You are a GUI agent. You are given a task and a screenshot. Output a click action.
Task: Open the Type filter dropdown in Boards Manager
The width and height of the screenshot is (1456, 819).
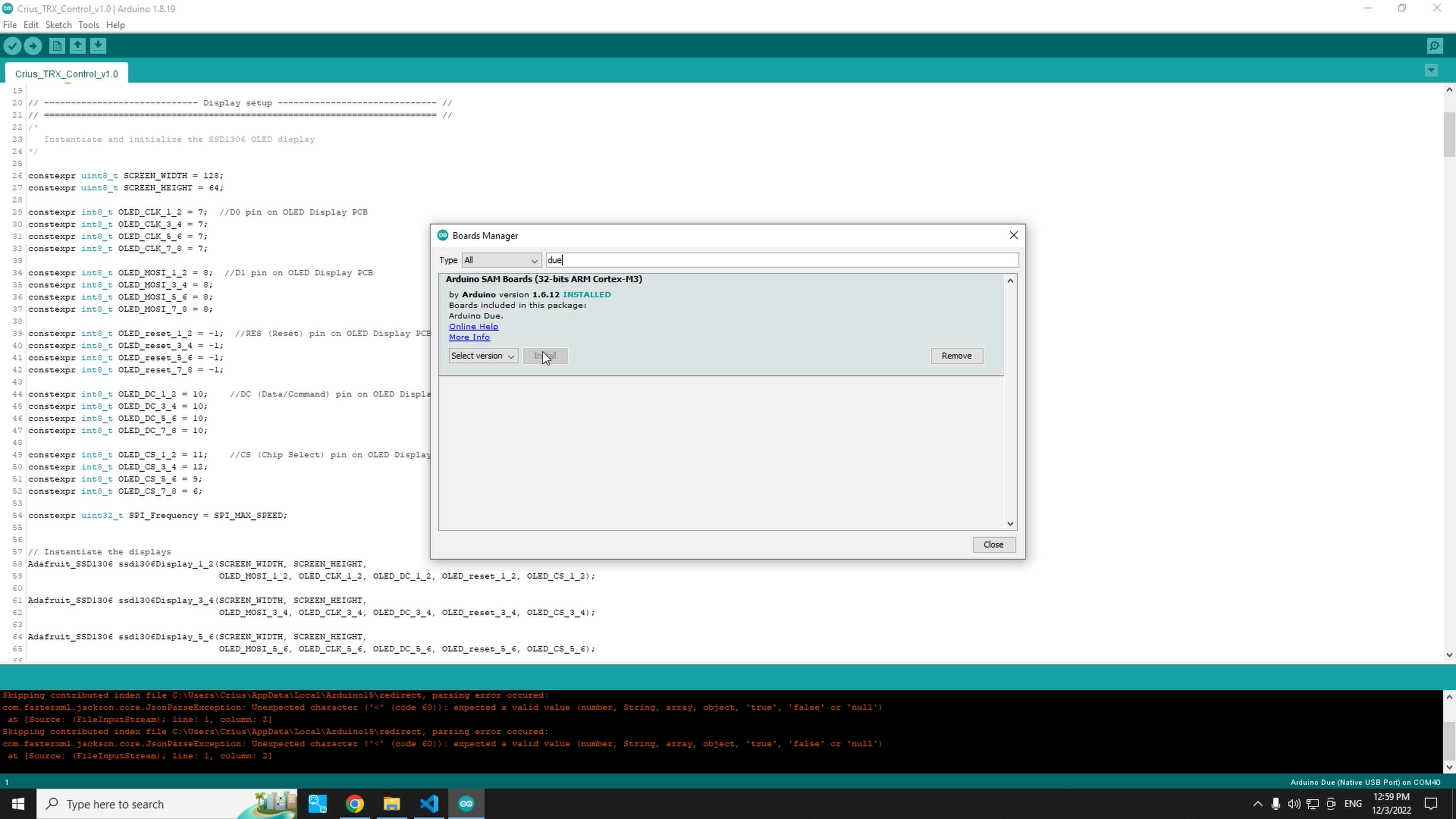(x=501, y=260)
